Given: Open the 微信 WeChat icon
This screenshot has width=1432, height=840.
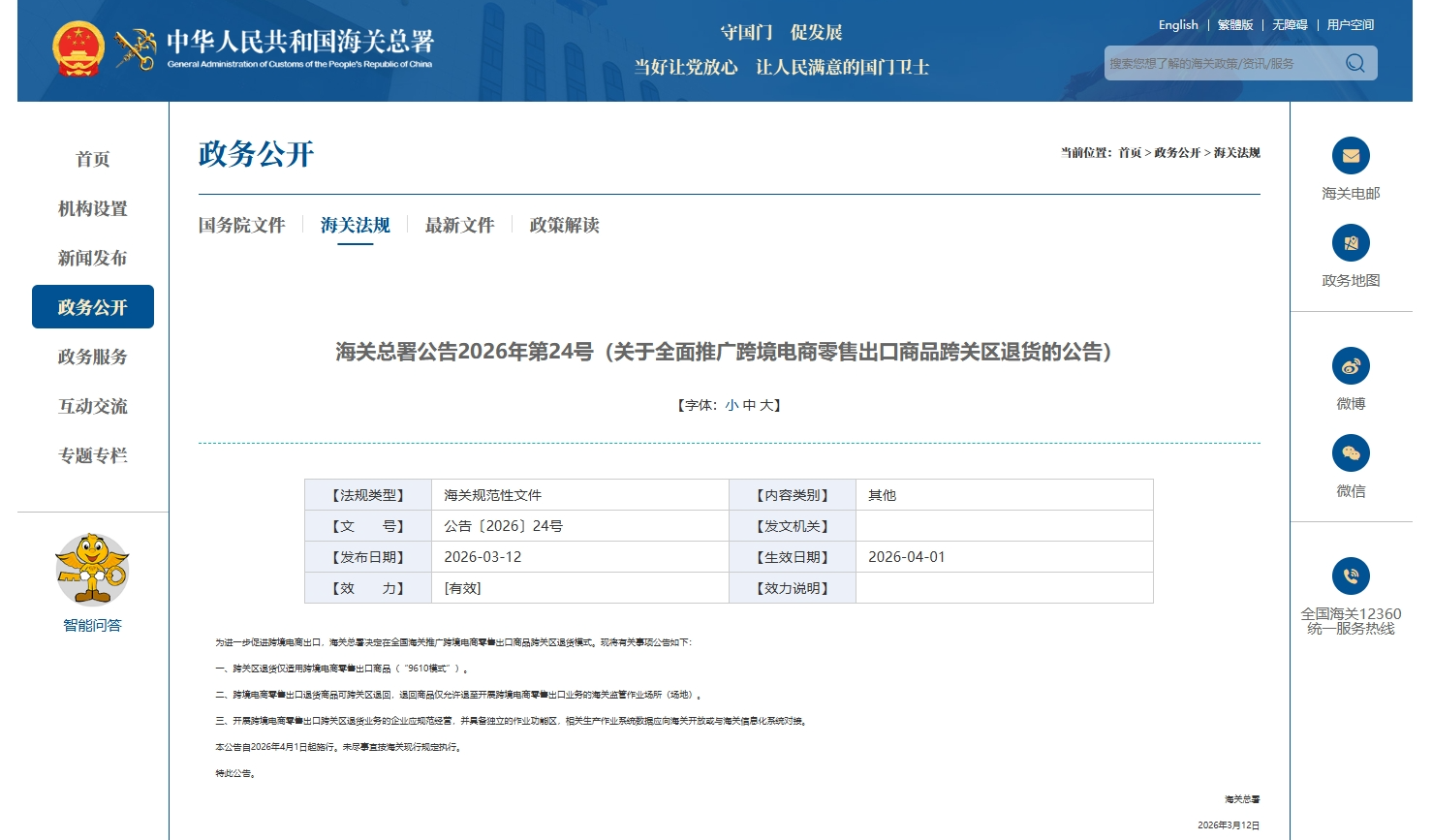Looking at the screenshot, I should (x=1351, y=453).
